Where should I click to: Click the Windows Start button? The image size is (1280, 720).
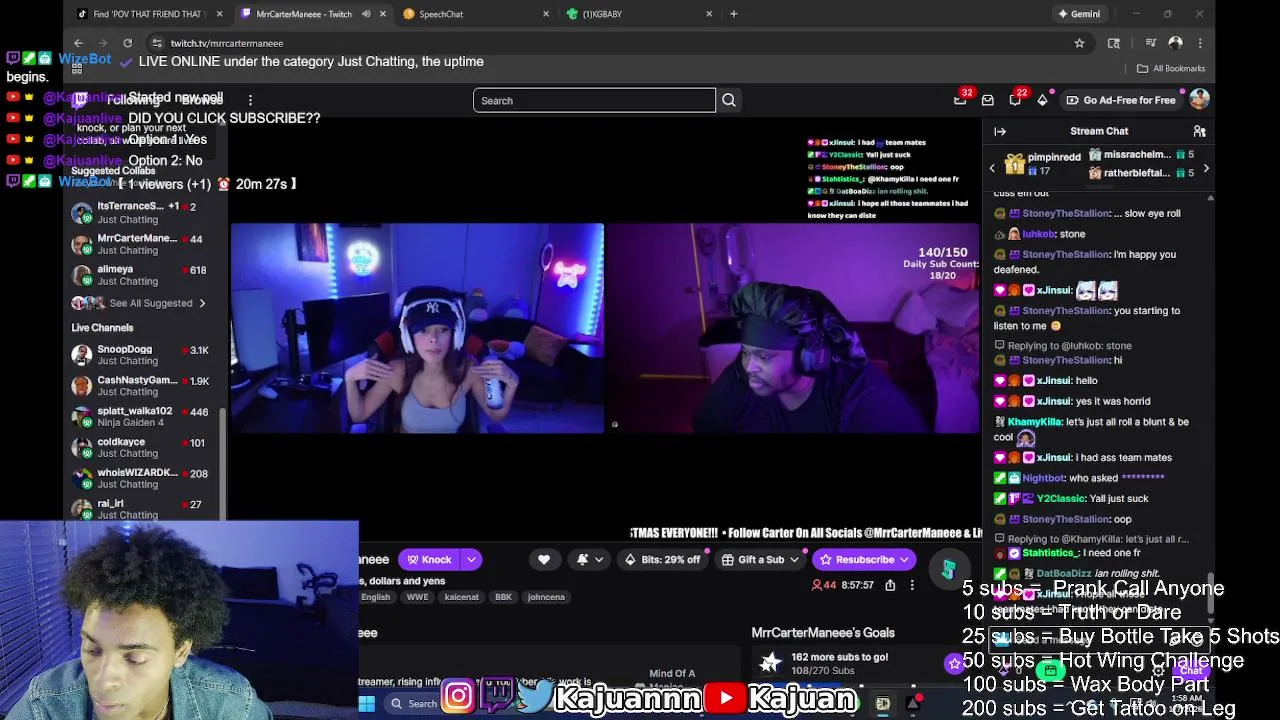click(x=367, y=704)
